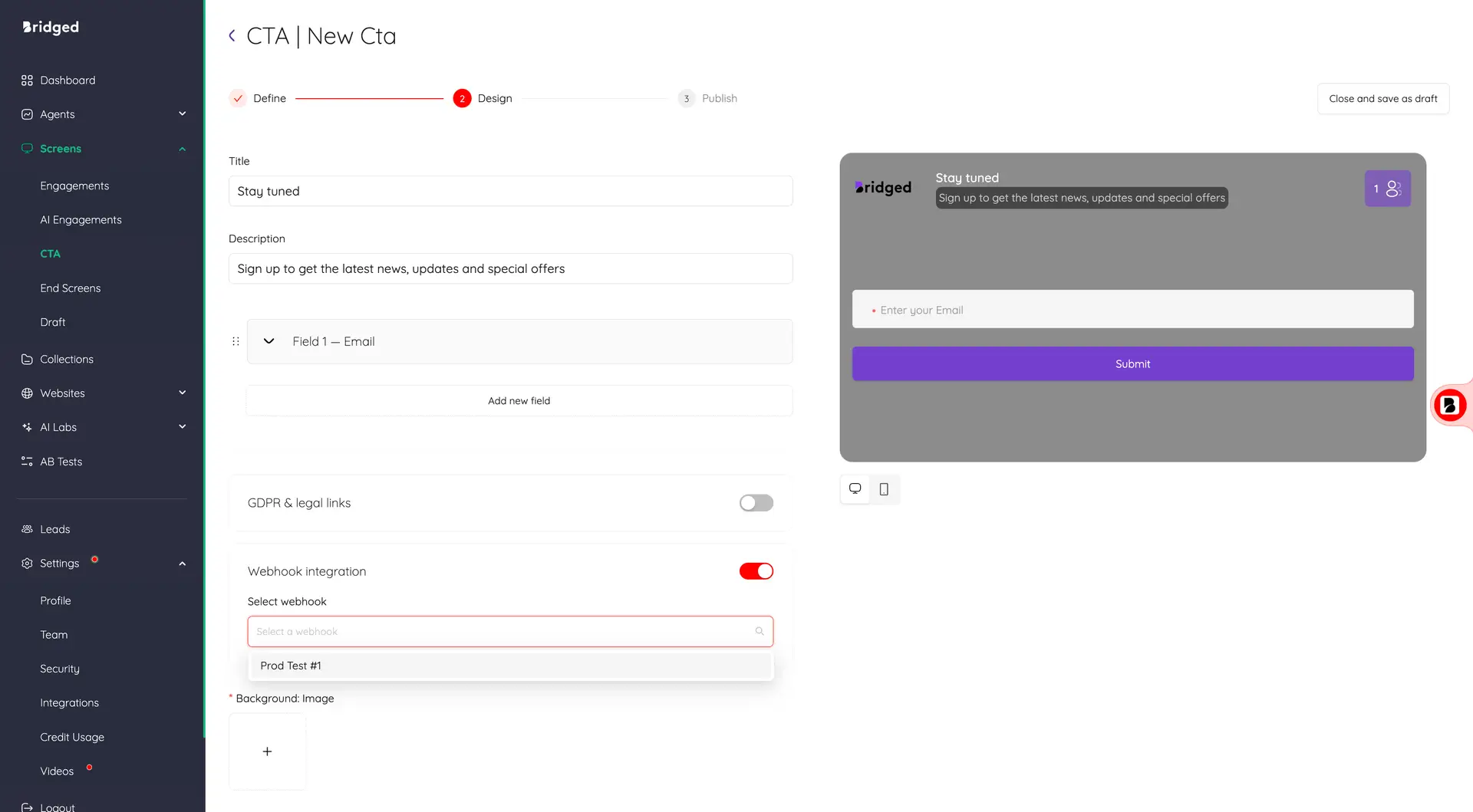Image resolution: width=1473 pixels, height=812 pixels.
Task: Click the AB Tests icon
Action: 27,462
